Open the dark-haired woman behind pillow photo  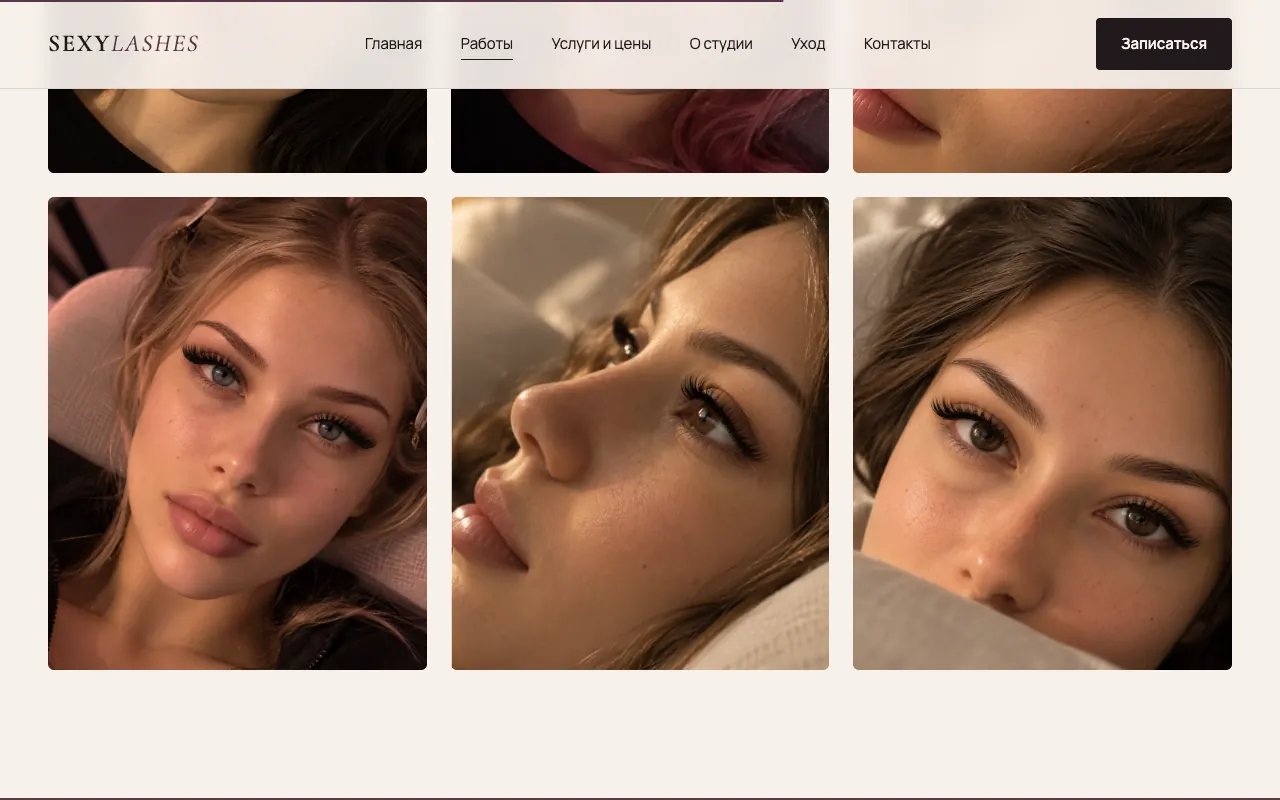coord(1042,433)
